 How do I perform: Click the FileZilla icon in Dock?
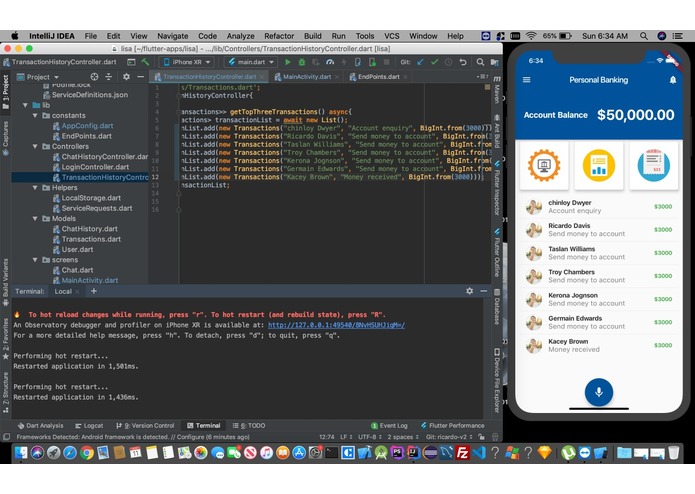462,453
